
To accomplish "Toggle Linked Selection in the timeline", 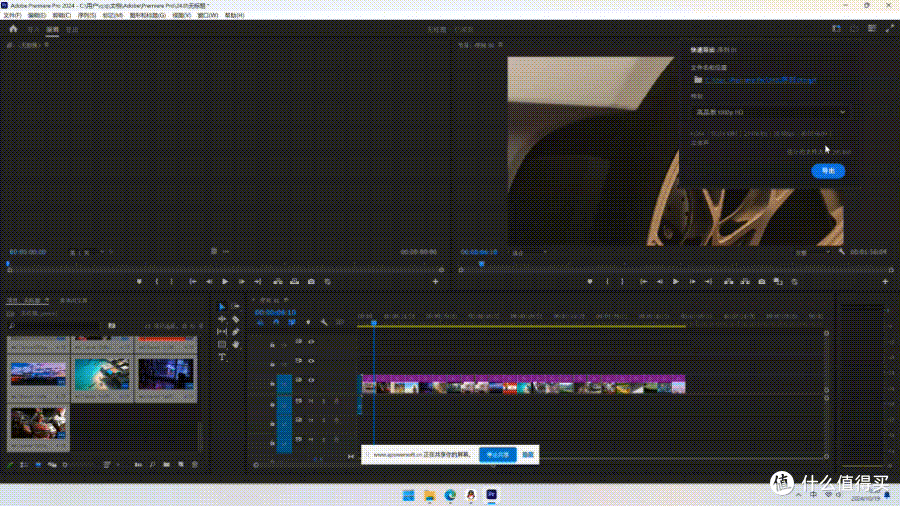I will [292, 323].
